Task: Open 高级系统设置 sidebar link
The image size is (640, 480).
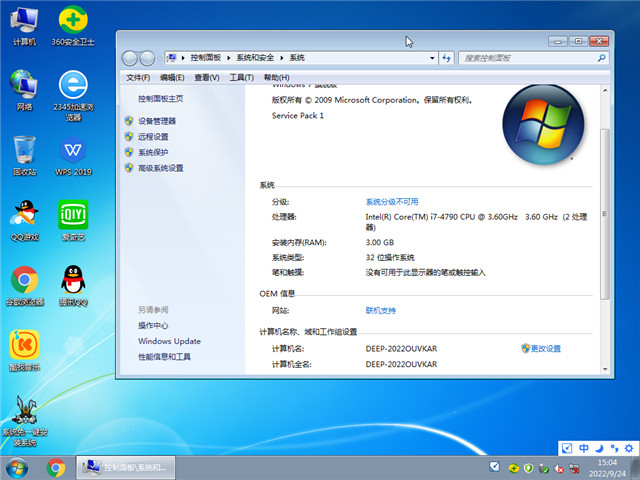Action: point(160,168)
